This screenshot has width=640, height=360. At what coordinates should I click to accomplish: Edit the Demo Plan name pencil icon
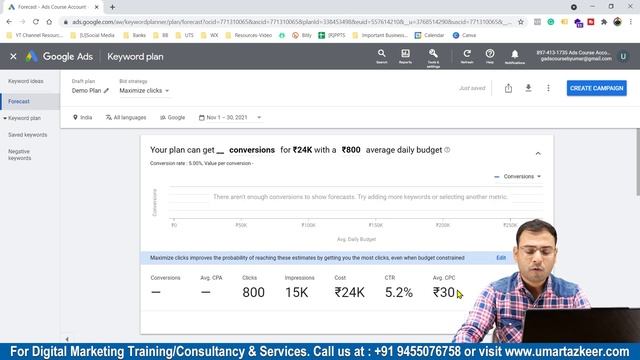click(x=106, y=91)
